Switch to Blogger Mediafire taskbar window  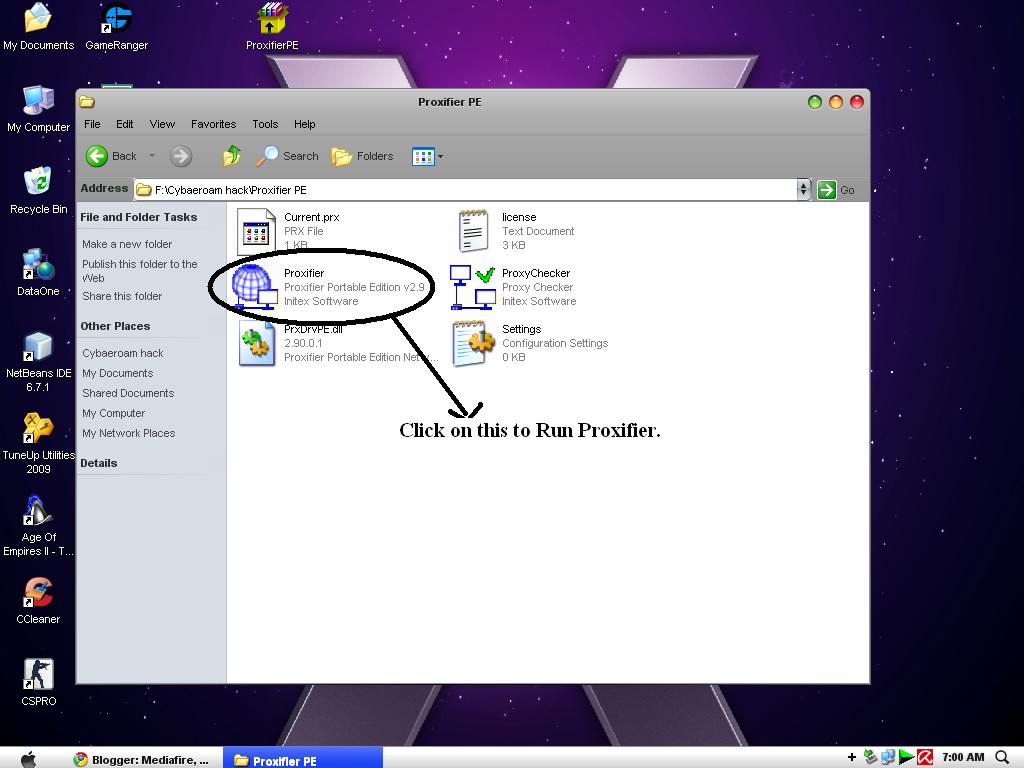[x=141, y=760]
